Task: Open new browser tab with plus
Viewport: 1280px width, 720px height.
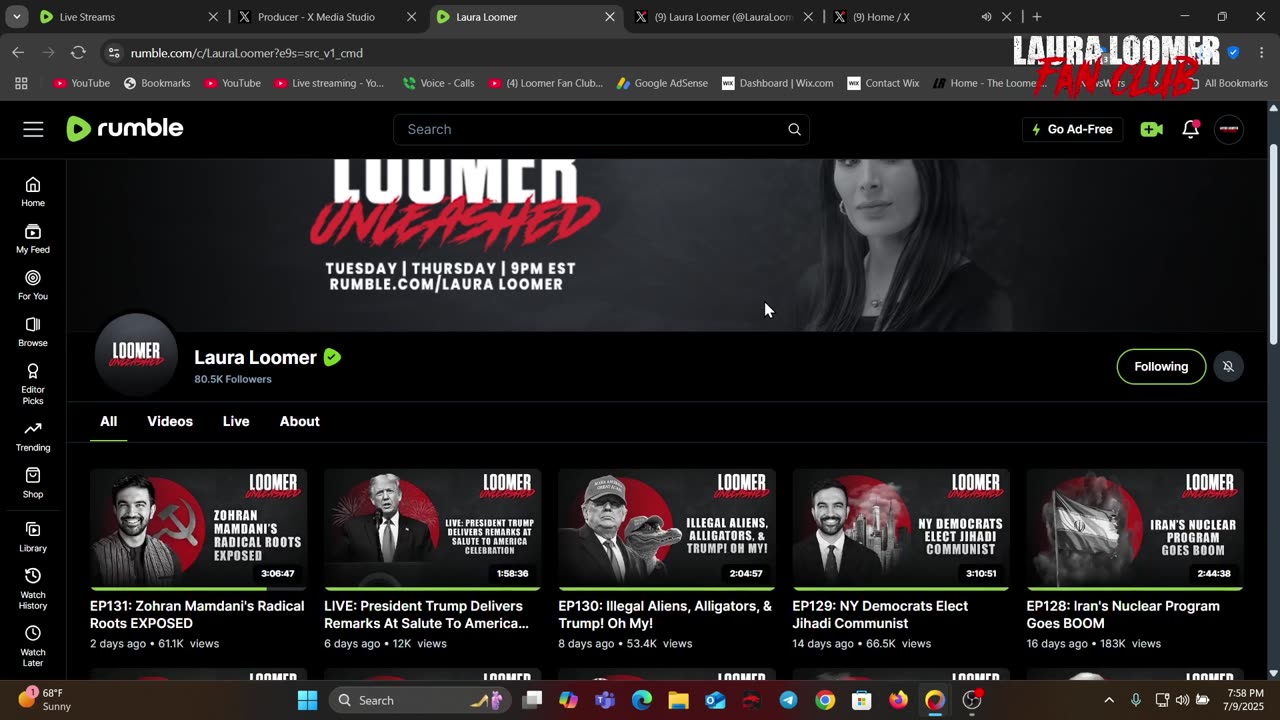Action: 1037,17
